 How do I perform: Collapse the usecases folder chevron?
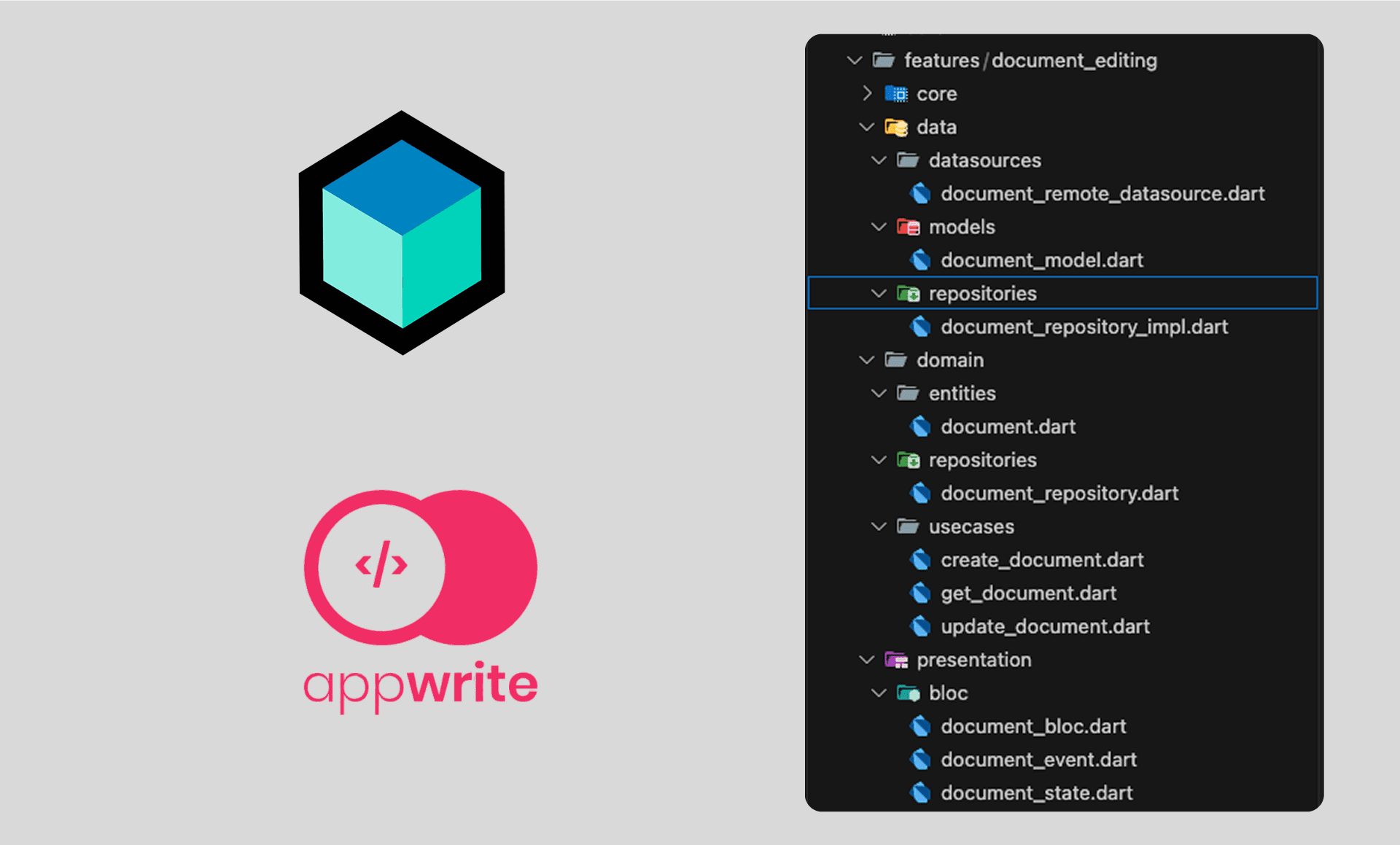click(x=879, y=526)
